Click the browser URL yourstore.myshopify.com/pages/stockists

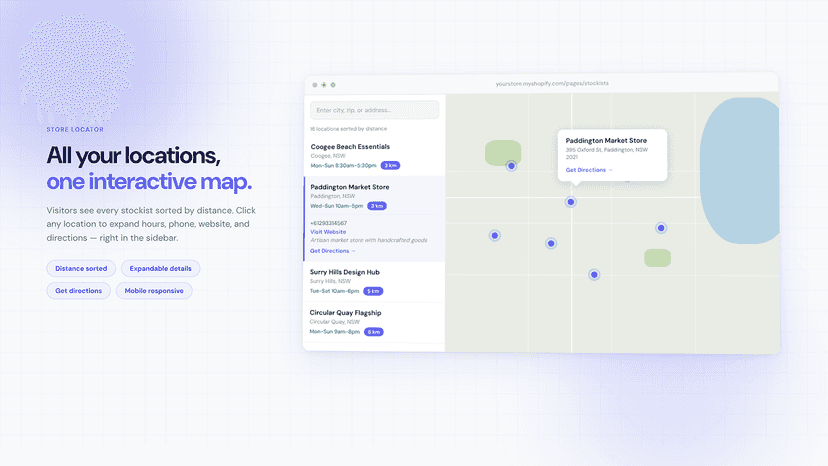pos(552,83)
